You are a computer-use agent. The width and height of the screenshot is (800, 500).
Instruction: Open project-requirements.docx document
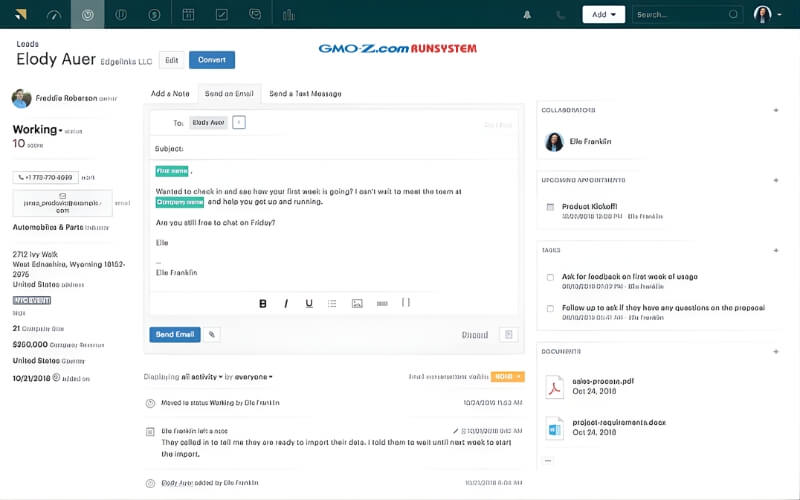(619, 422)
